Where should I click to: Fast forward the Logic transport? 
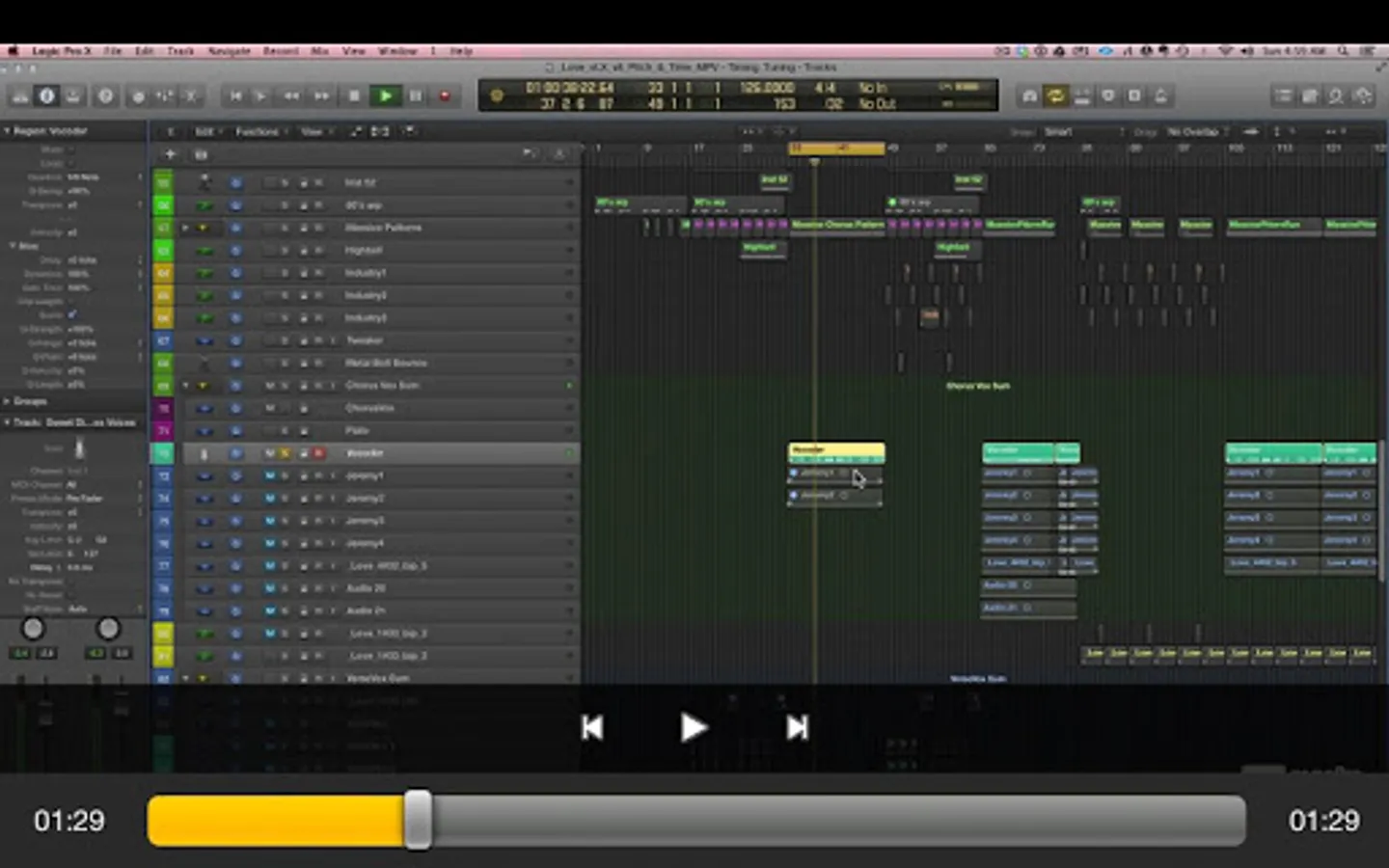[x=321, y=96]
